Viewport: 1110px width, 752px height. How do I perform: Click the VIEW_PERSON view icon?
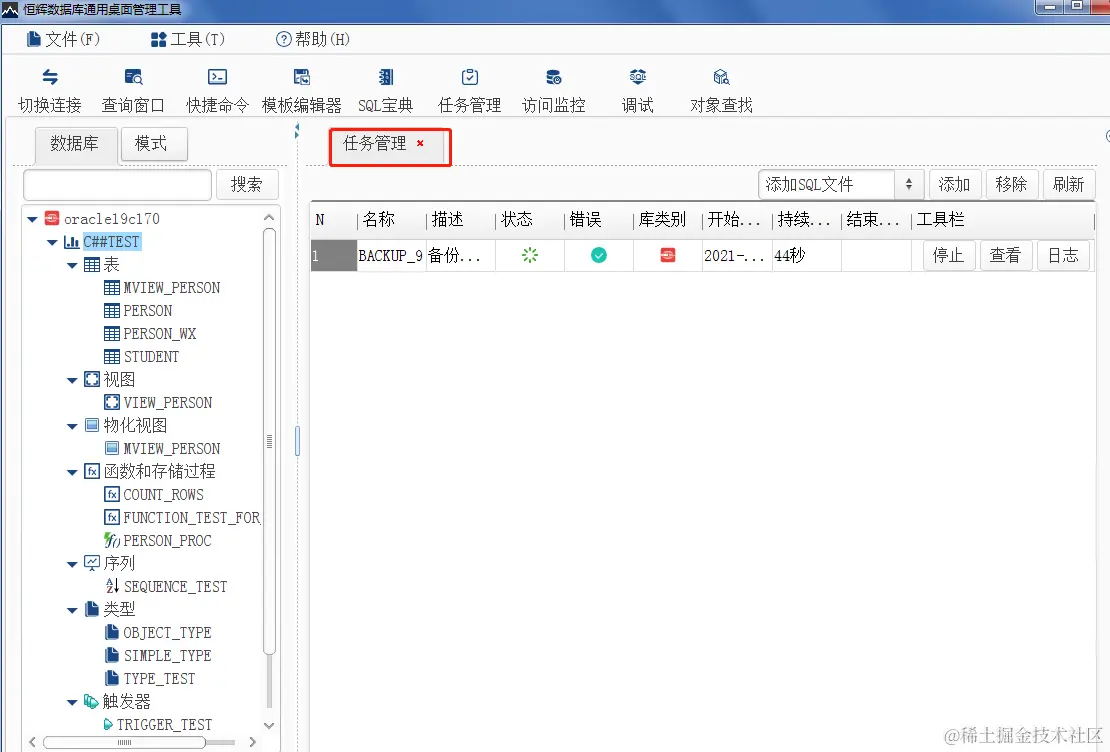112,402
